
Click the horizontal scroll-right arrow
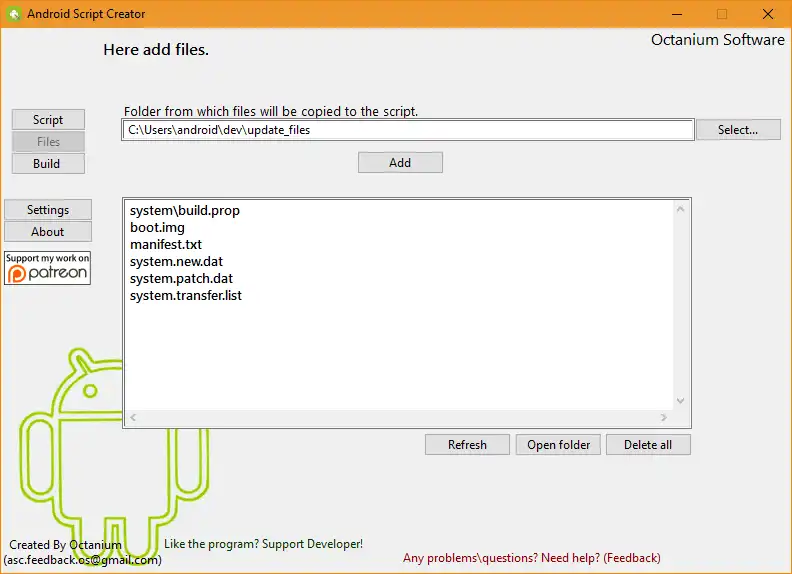(x=664, y=417)
